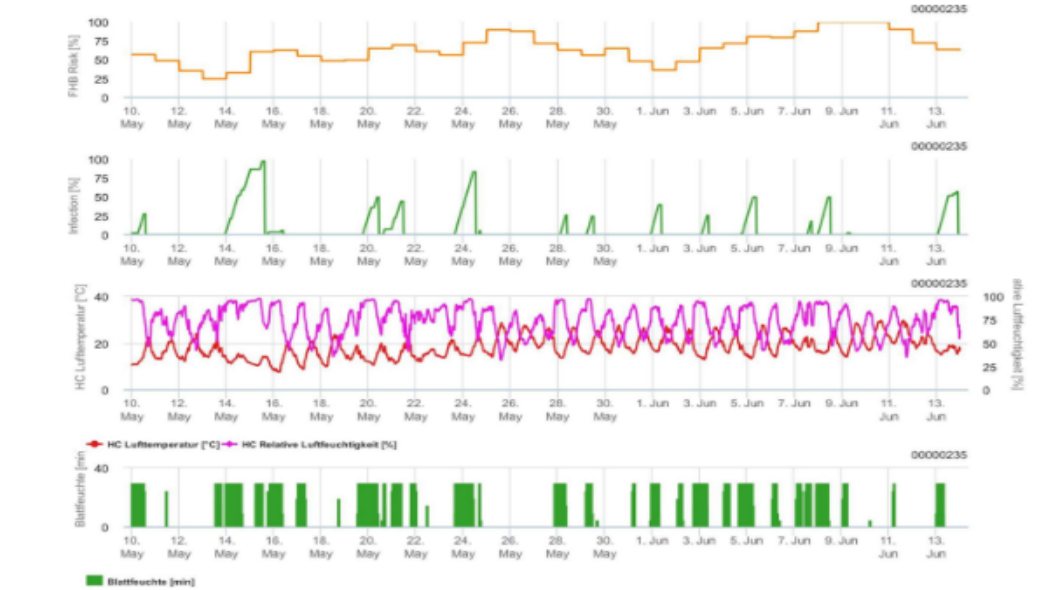Select the FHB Risk 100% plateau near 9. Jun
The image size is (1042, 590).
pyautogui.click(x=864, y=23)
